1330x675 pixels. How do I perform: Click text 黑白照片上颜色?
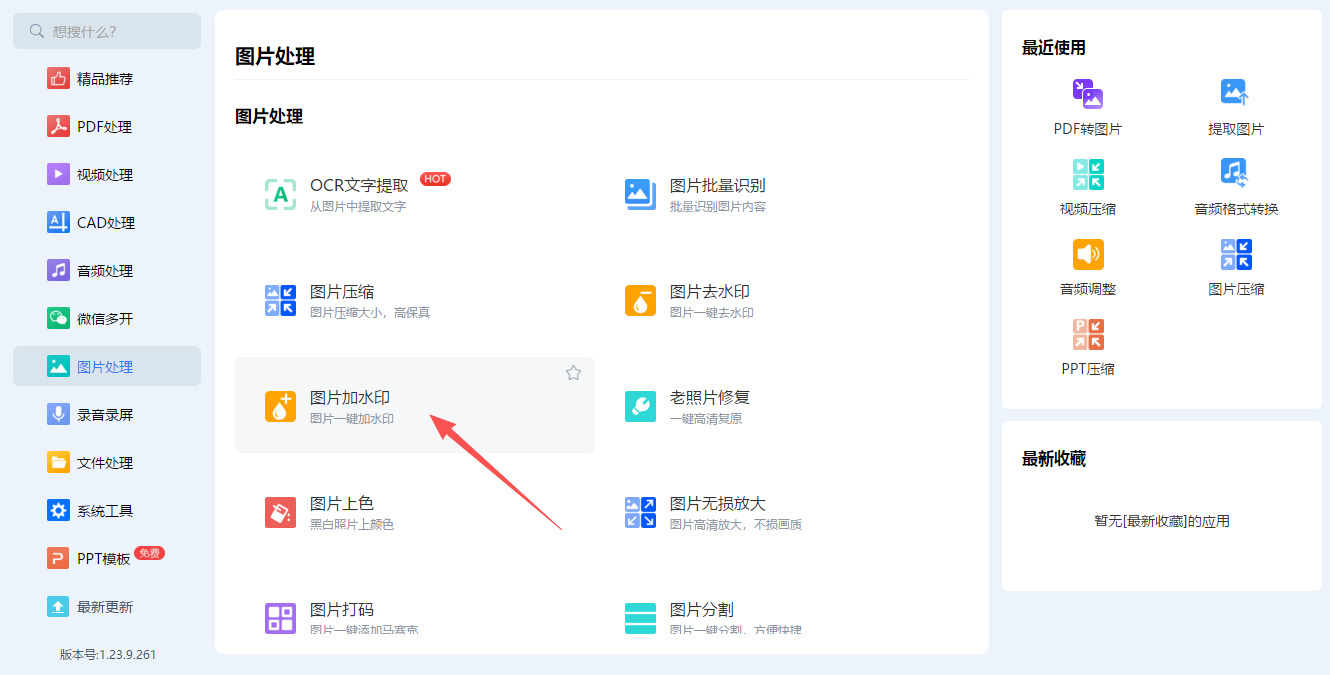[352, 525]
